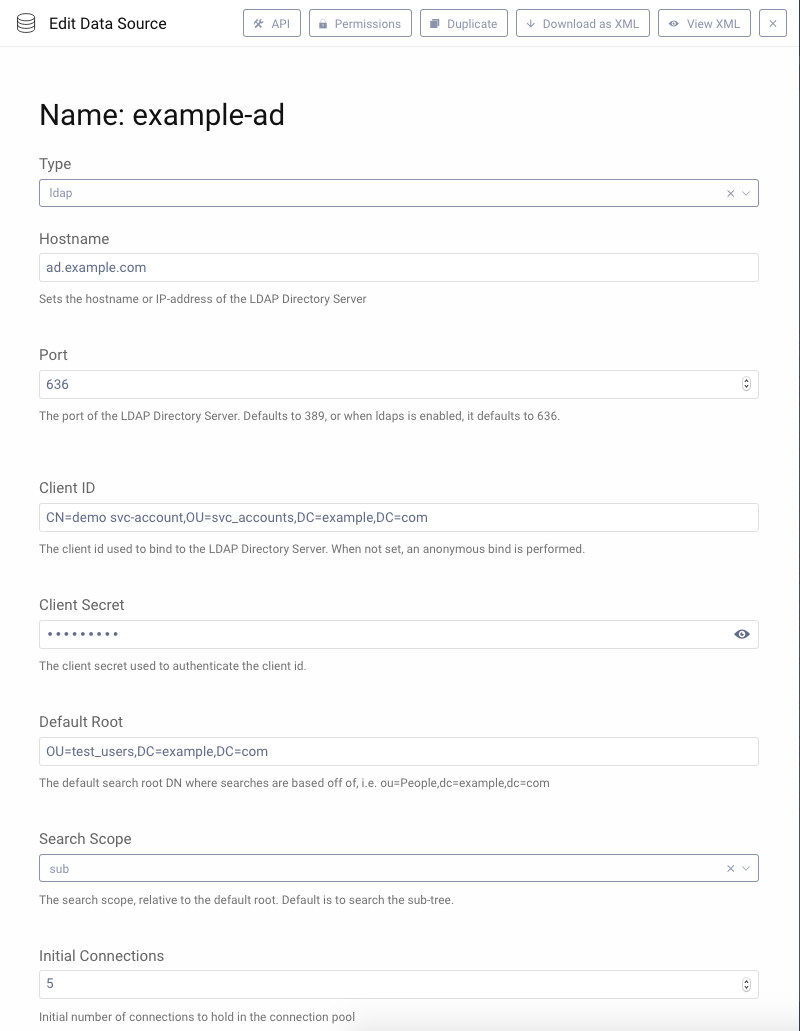The height and width of the screenshot is (1031, 800).
Task: Reveal the Client Secret value with the eye toggle
Action: [x=741, y=634]
